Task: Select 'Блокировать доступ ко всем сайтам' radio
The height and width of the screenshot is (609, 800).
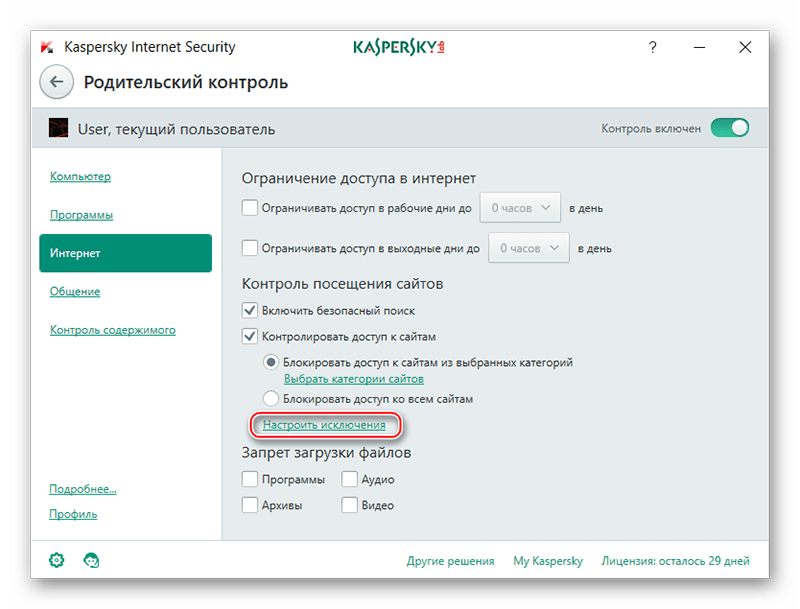Action: pyautogui.click(x=270, y=398)
